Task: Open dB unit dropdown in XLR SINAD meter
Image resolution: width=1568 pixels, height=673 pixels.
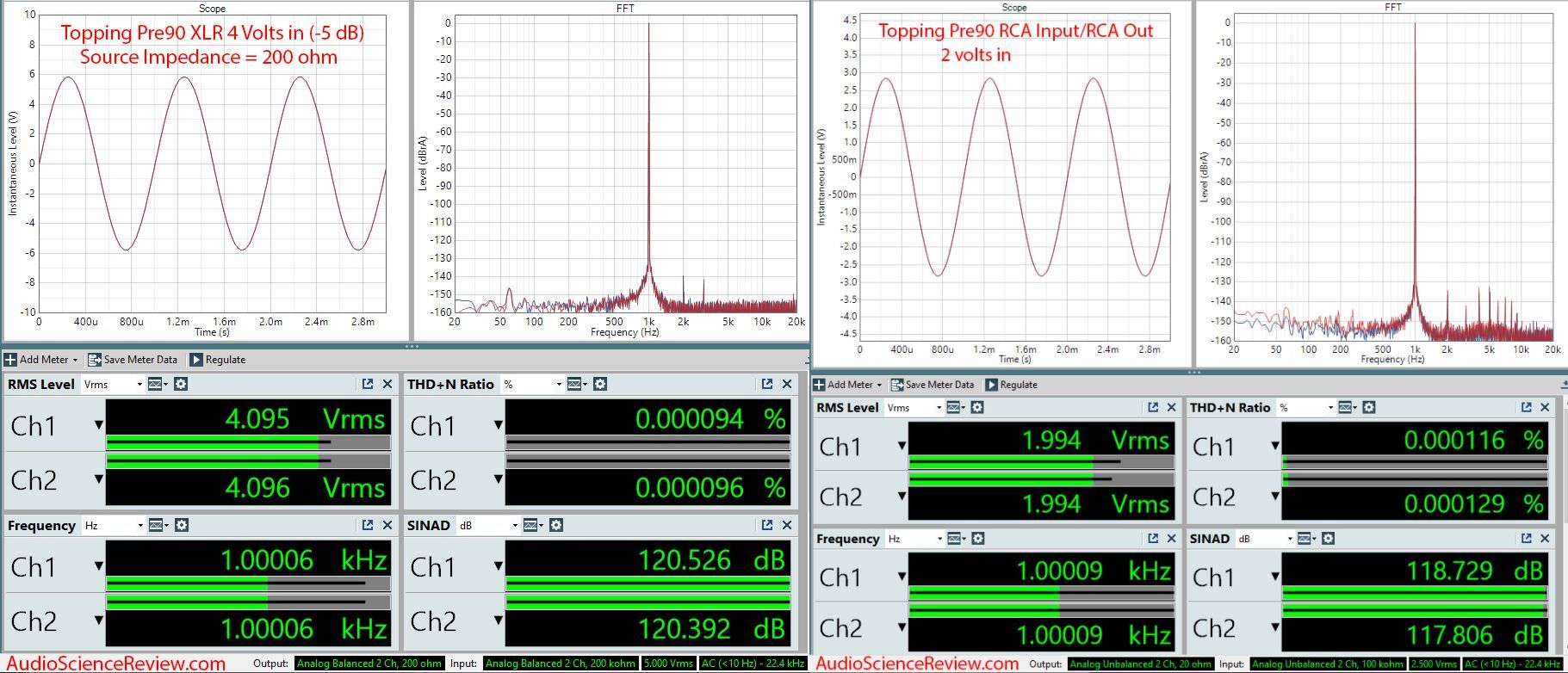Action: [x=488, y=525]
